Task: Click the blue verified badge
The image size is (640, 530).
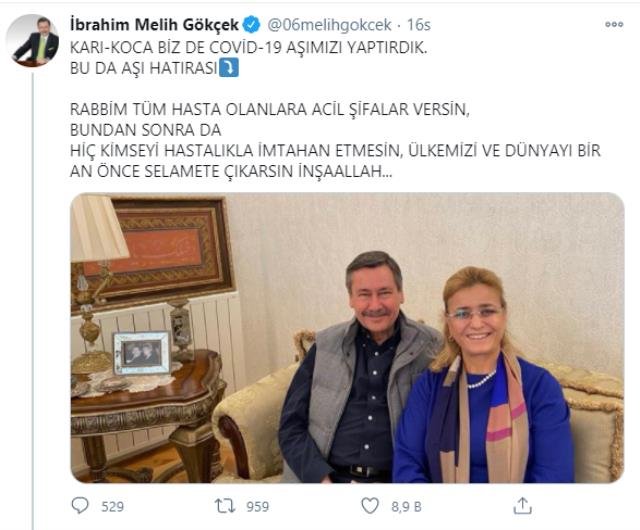Action: [x=251, y=25]
